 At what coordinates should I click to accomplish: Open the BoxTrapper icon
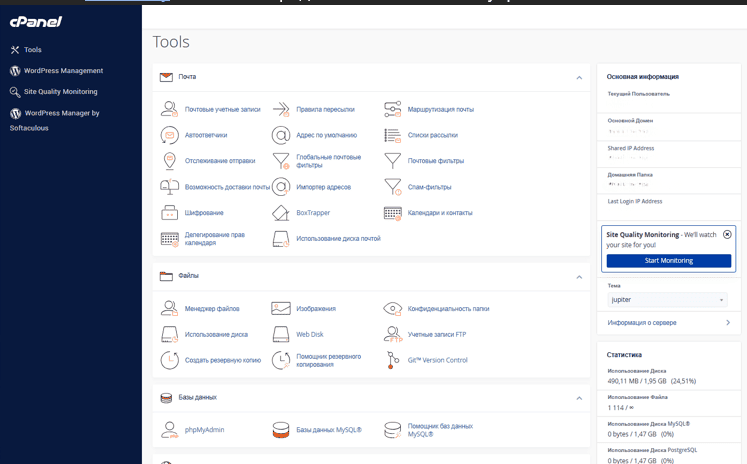(281, 213)
